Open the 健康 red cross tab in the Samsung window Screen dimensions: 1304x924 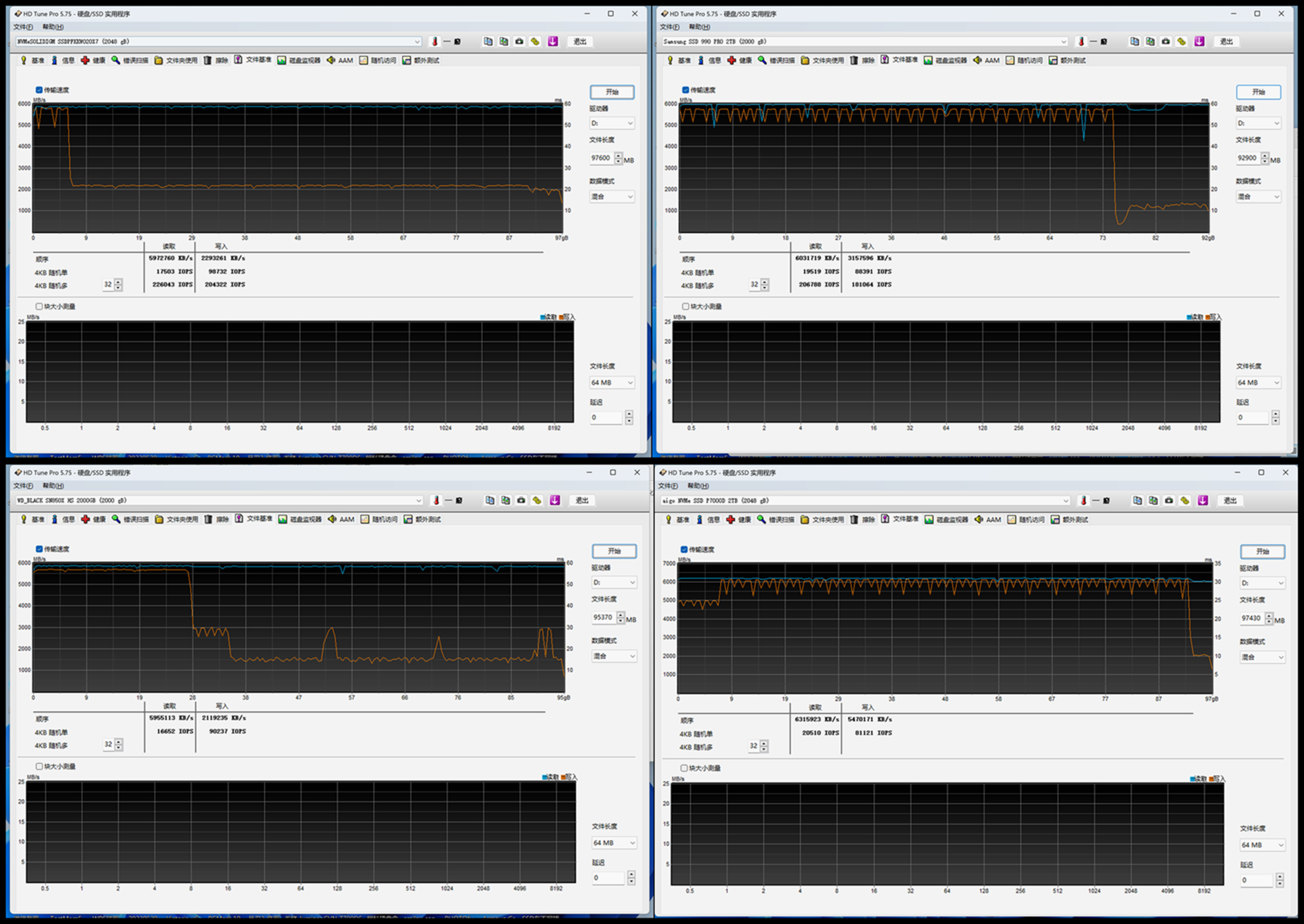[x=739, y=60]
